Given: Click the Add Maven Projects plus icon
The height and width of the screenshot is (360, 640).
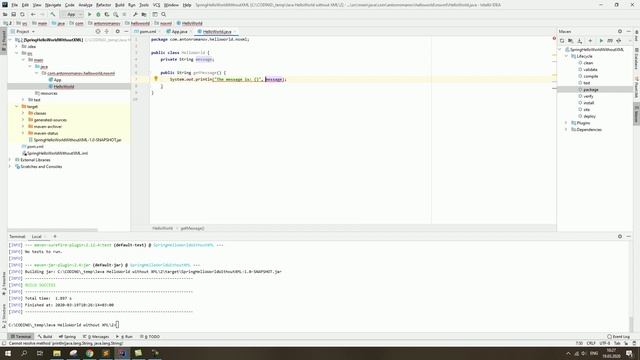Looking at the screenshot, I should point(590,41).
